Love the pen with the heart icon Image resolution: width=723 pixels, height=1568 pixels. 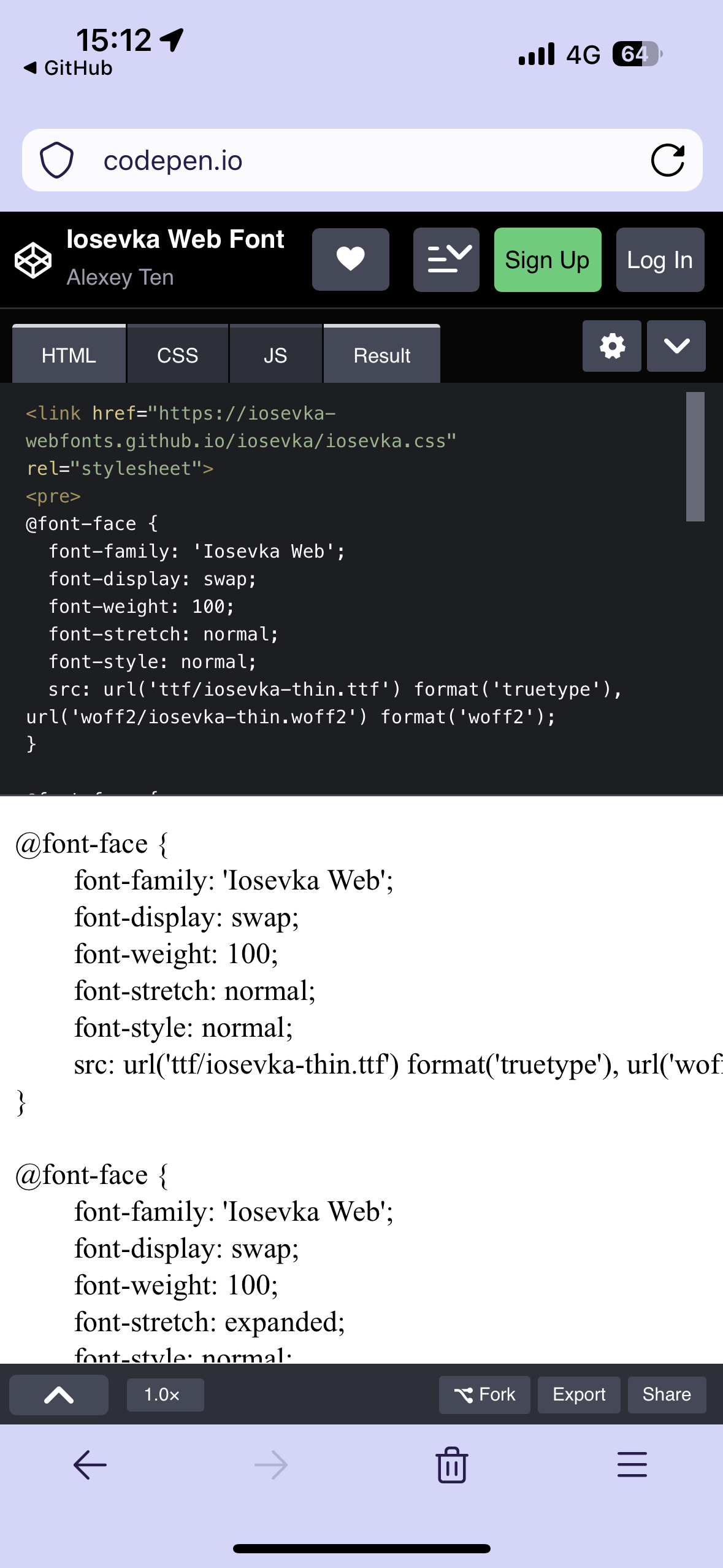pyautogui.click(x=350, y=259)
